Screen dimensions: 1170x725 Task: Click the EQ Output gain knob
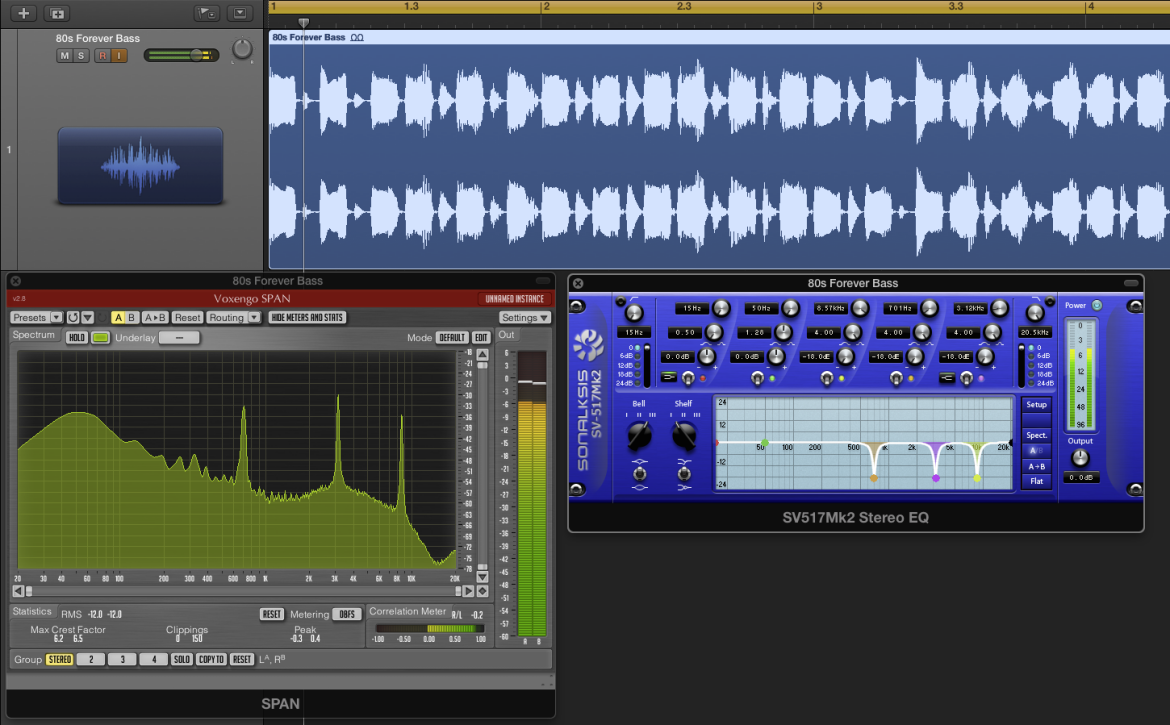pos(1080,458)
